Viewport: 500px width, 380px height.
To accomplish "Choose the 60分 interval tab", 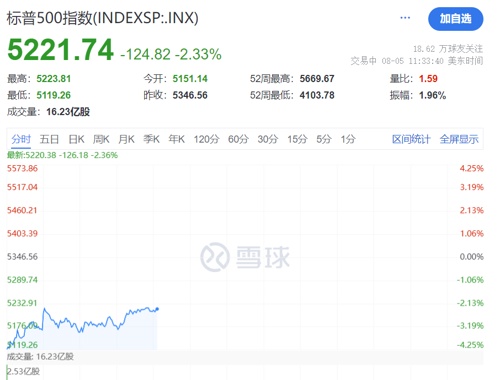I will point(238,139).
